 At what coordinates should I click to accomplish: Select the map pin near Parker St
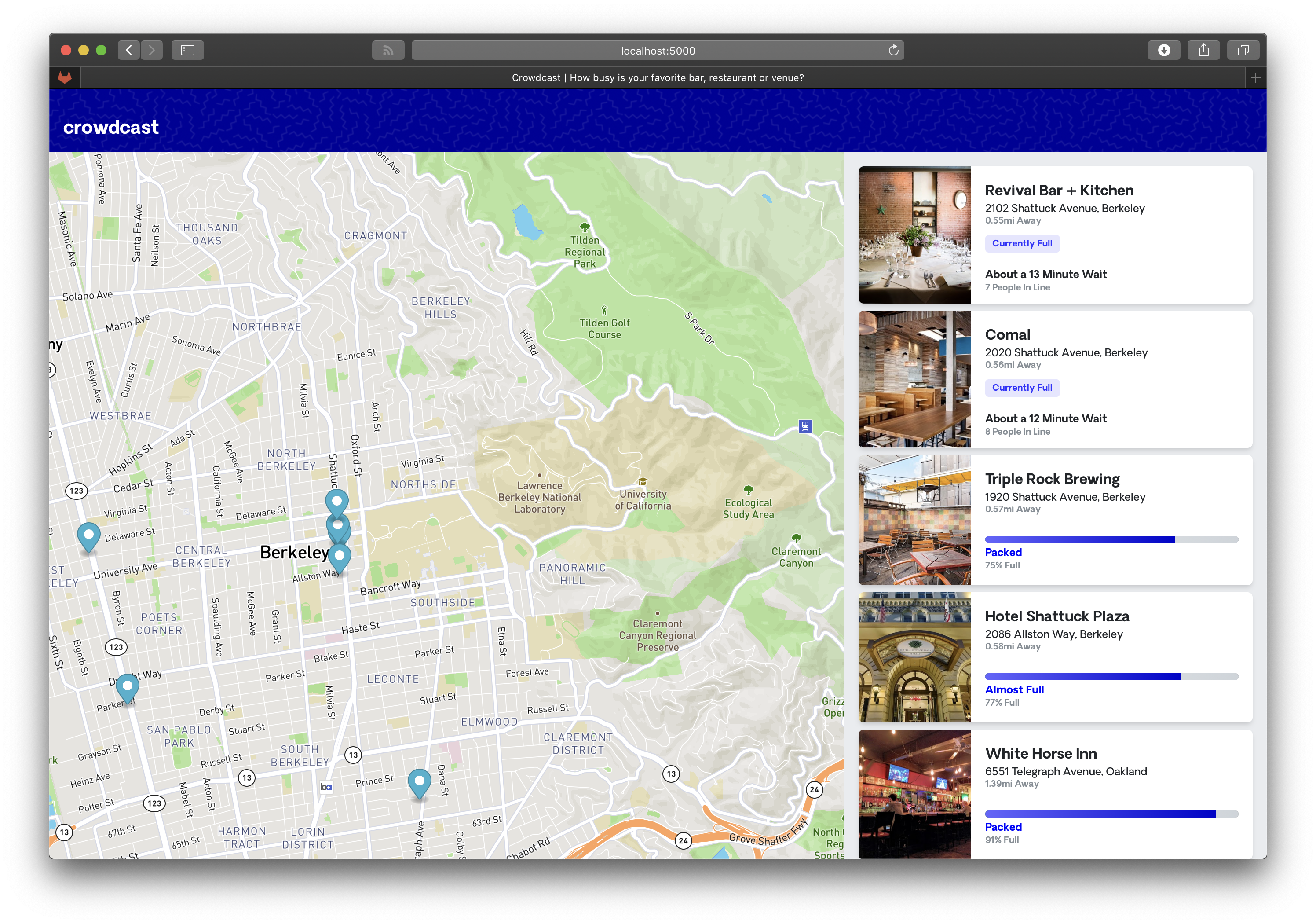[x=127, y=686]
